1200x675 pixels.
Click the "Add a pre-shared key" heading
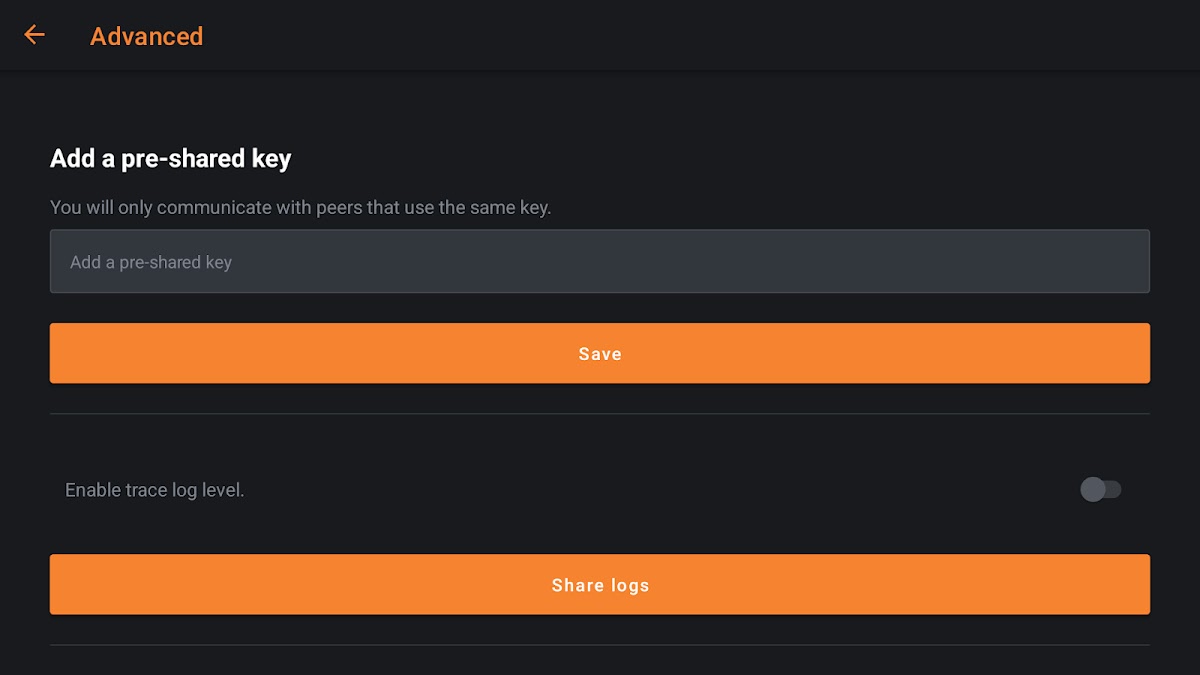(x=170, y=158)
